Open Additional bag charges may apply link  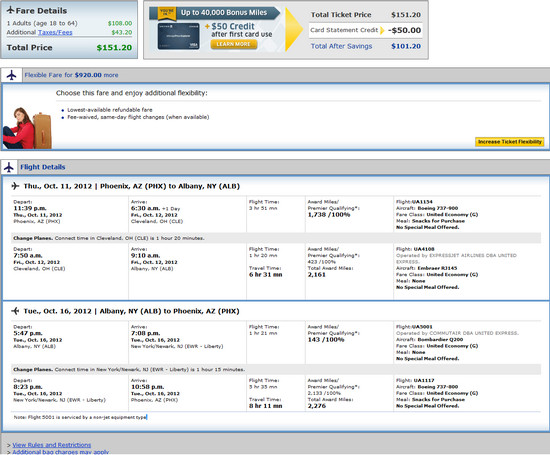coord(61,452)
